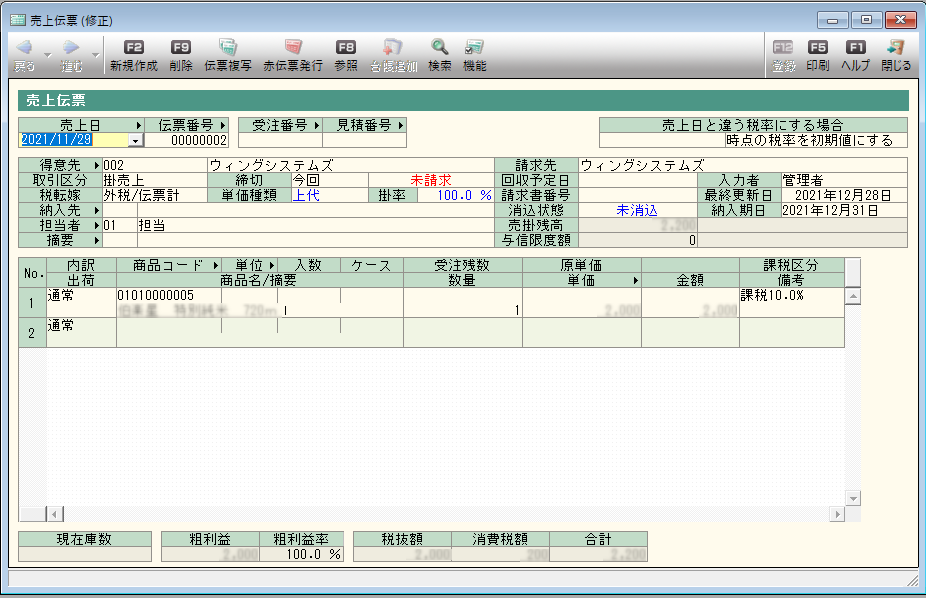Image resolution: width=926 pixels, height=598 pixels.
Task: Open dropdown arrow next to 進む
Action: (x=95, y=55)
